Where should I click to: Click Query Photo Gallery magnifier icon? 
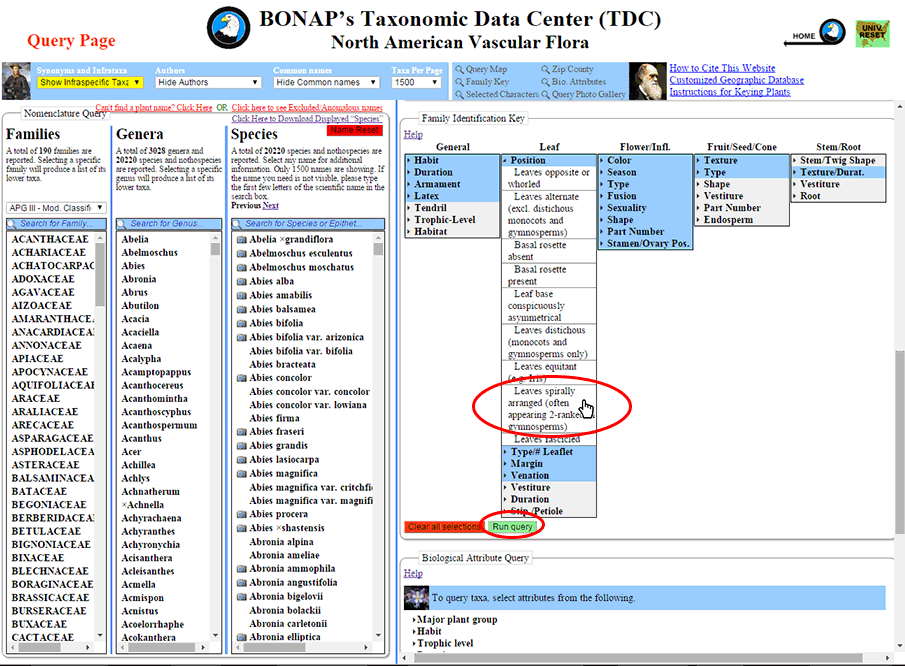545,95
